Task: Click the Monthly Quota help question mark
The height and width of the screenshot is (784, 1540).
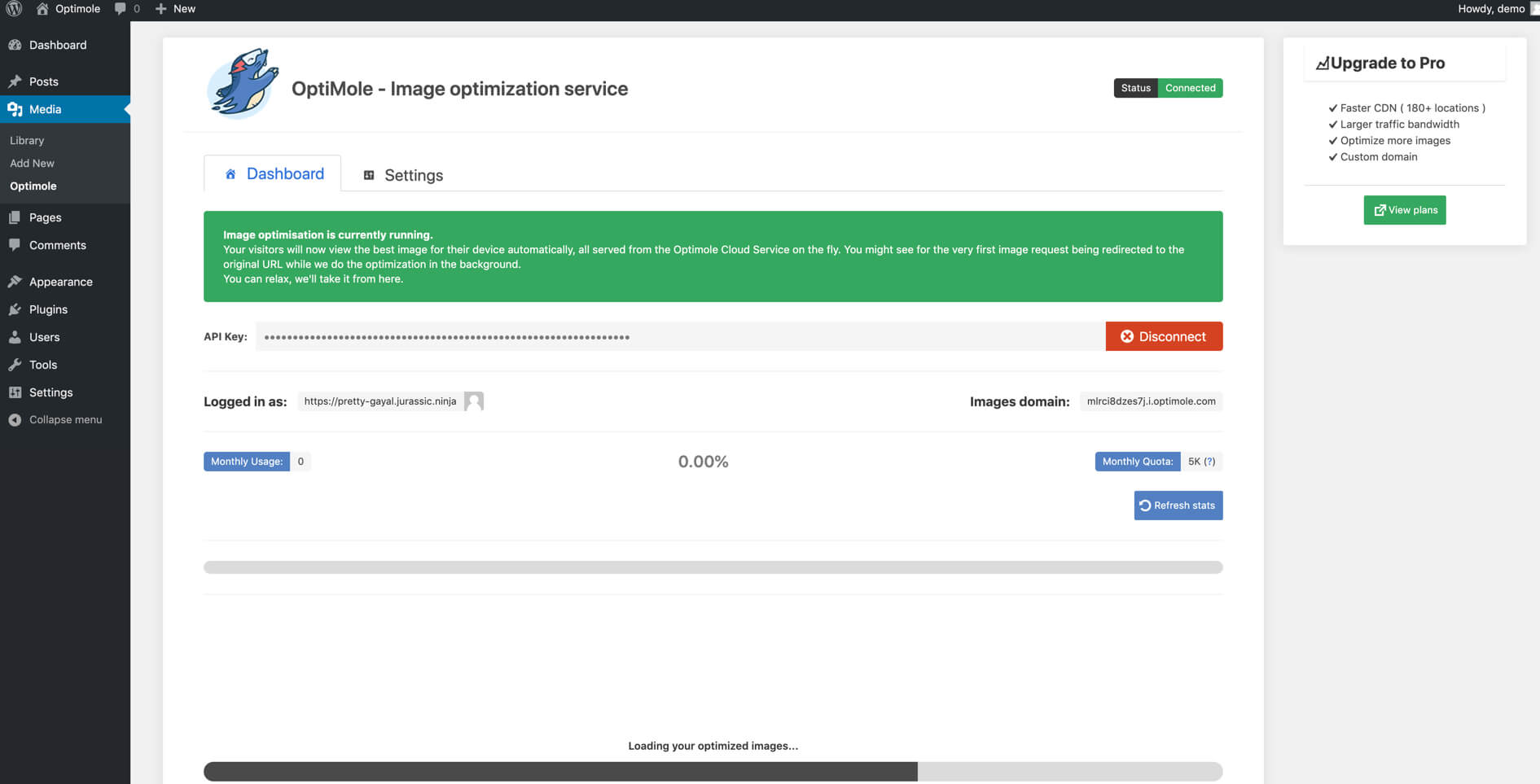Action: tap(1209, 462)
